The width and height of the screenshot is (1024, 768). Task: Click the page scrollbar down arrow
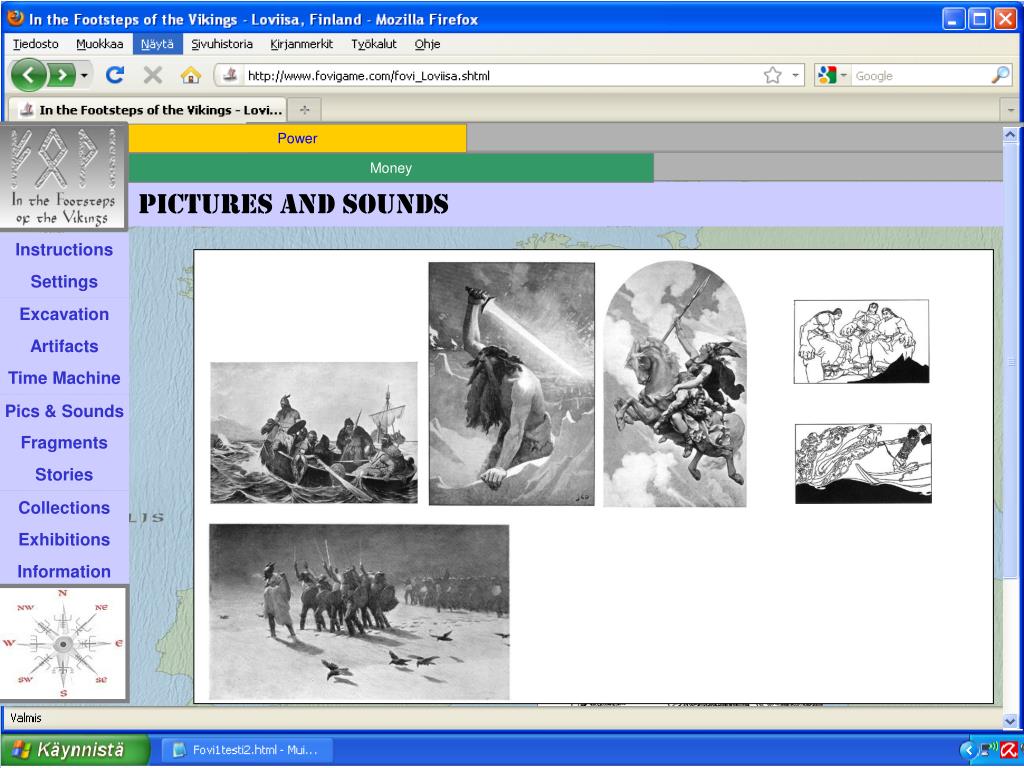[1010, 720]
